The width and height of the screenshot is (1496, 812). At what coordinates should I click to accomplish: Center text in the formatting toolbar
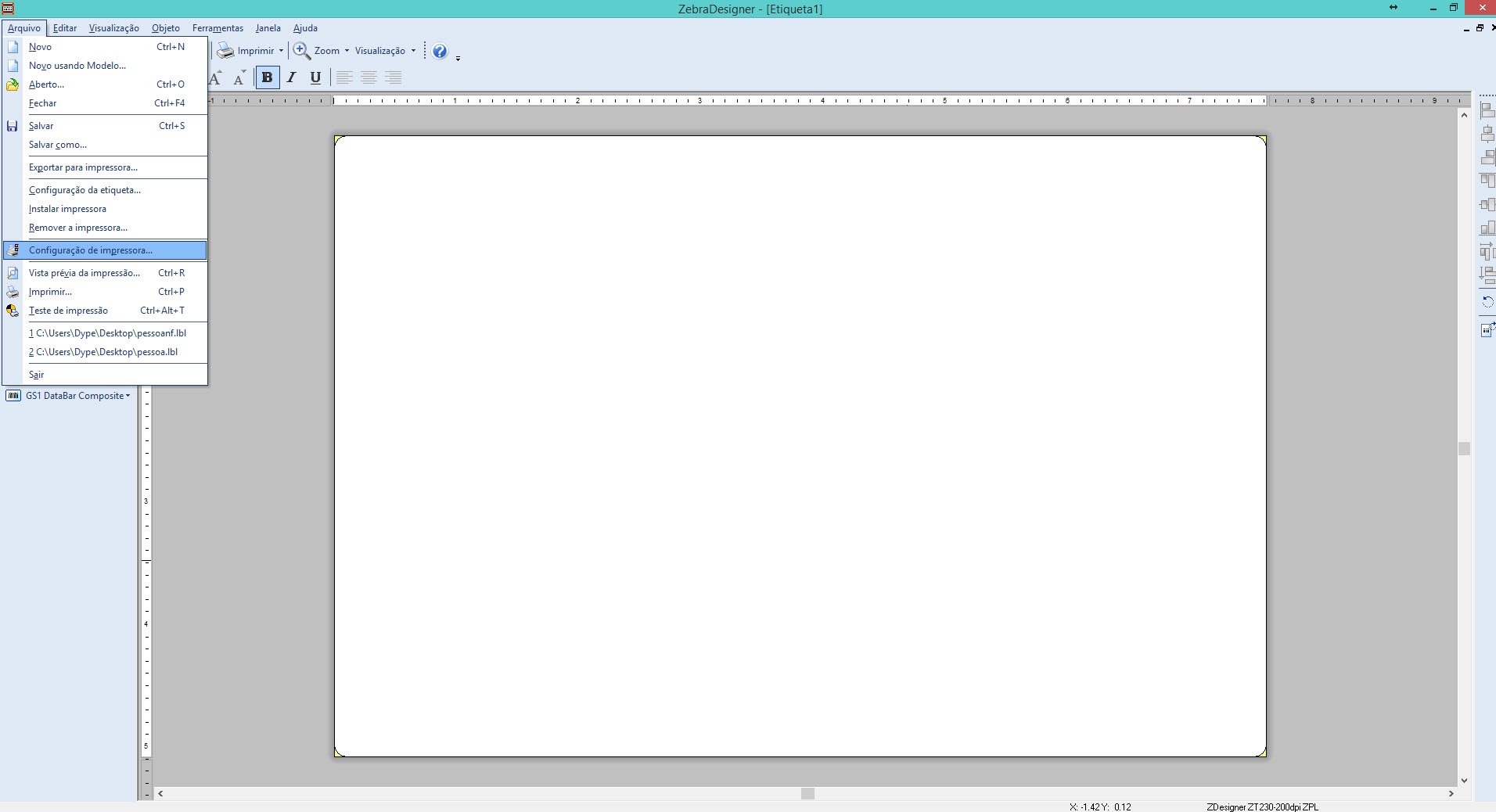[x=369, y=77]
